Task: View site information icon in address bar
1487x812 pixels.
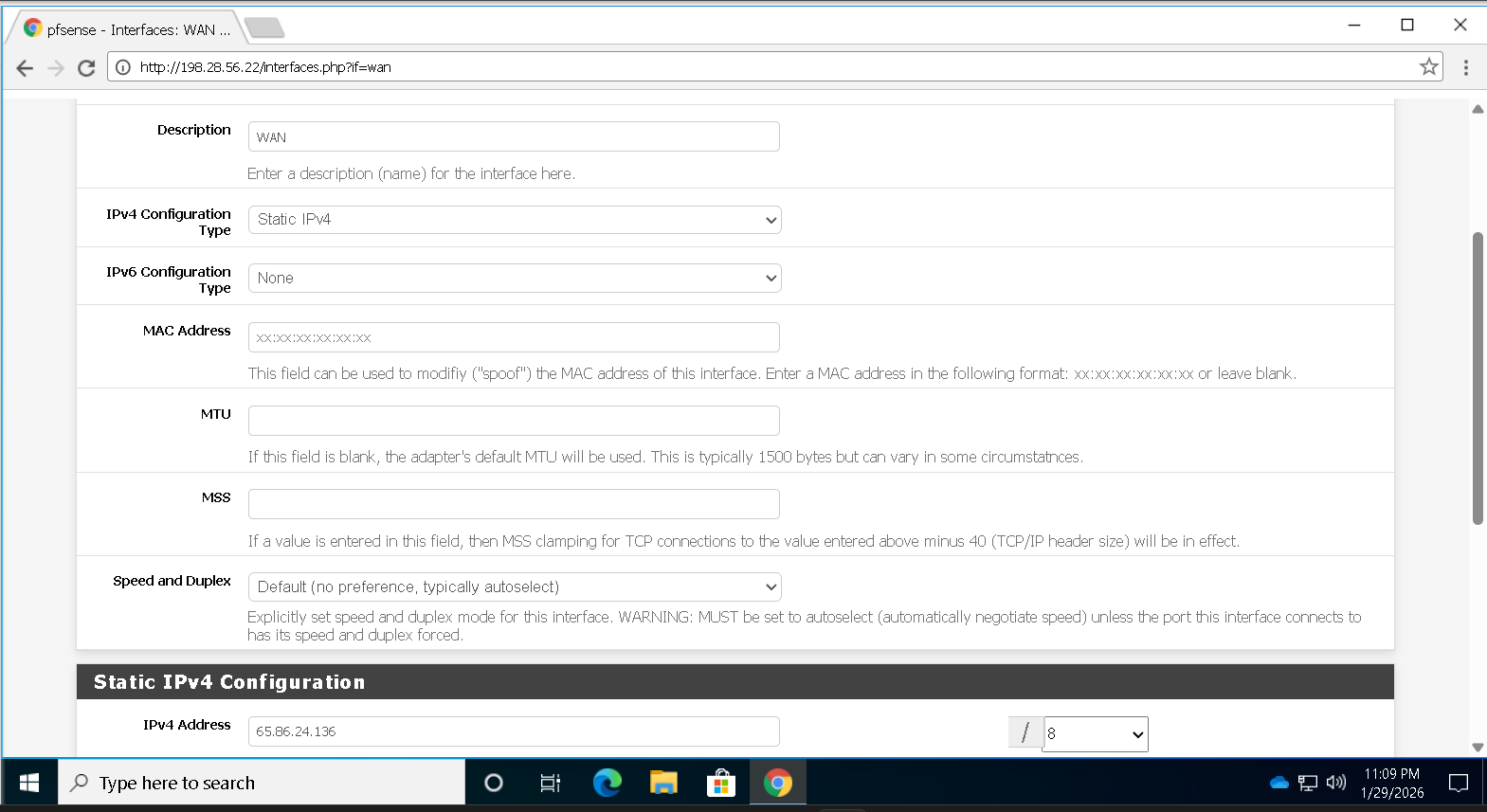Action: pyautogui.click(x=123, y=67)
